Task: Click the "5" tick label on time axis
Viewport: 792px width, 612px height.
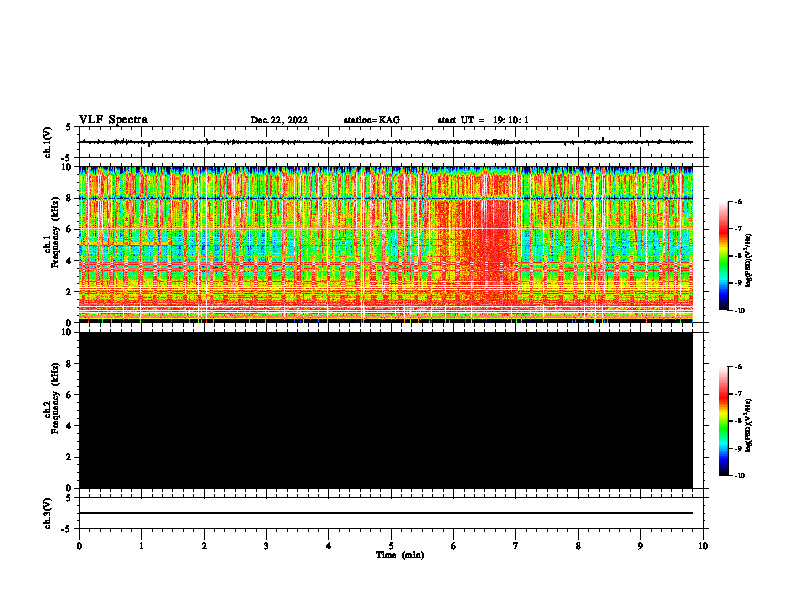Action: tap(391, 546)
